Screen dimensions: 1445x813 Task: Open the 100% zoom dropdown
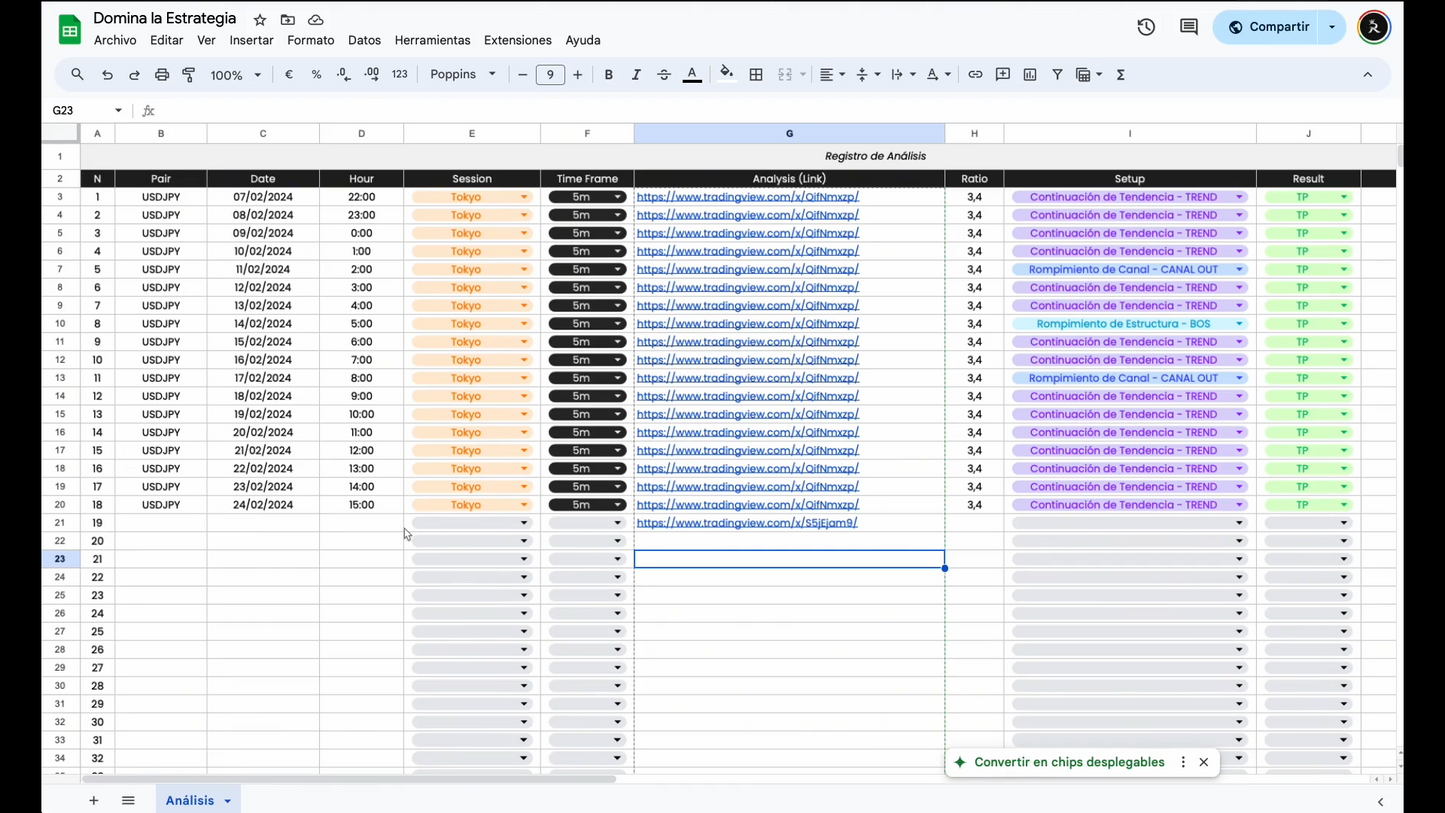point(236,75)
